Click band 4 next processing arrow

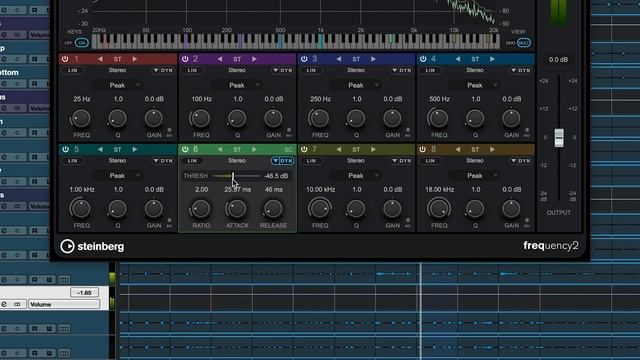(492, 59)
